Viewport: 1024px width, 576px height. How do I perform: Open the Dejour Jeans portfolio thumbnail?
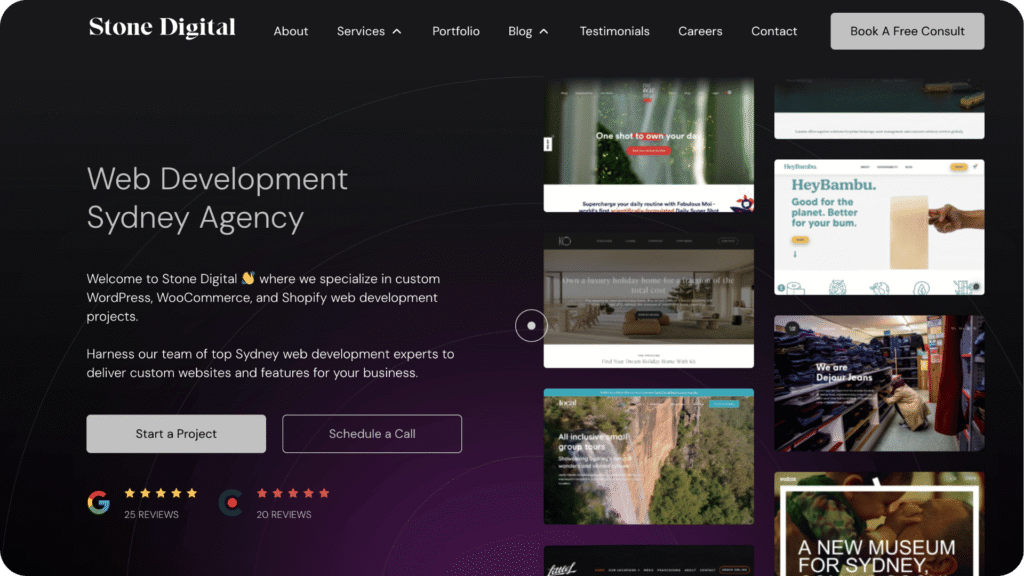click(x=879, y=383)
